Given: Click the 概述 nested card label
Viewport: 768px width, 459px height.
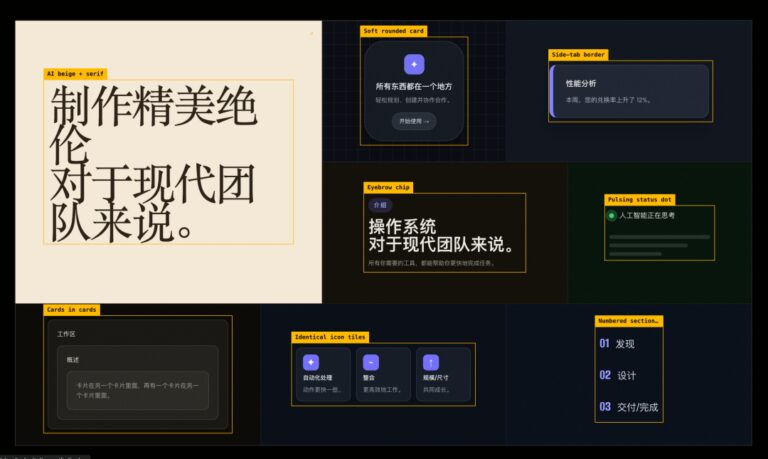Looking at the screenshot, I should tap(72, 360).
